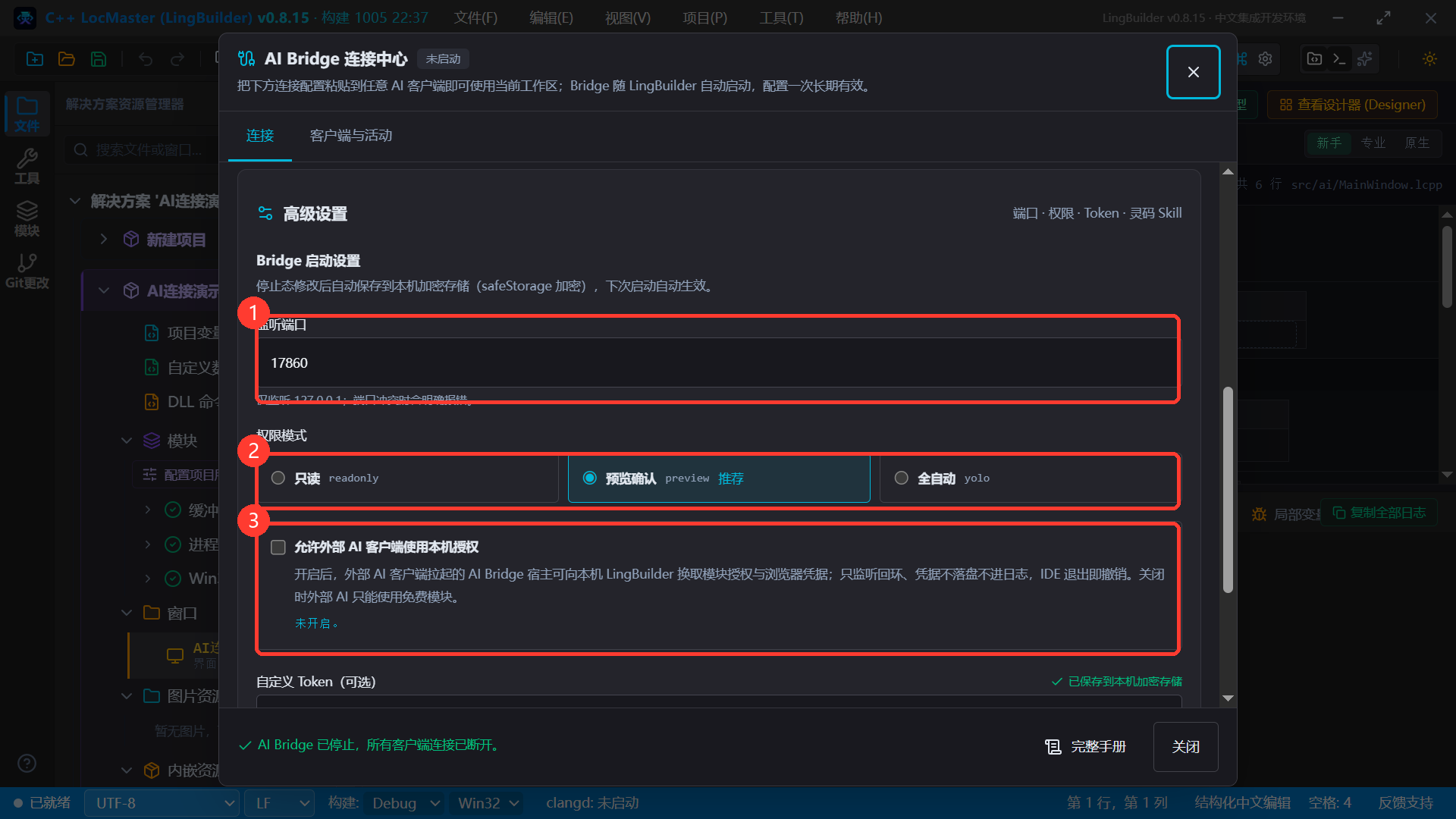Viewport: 1456px width, 819px height.
Task: Open the 模块 sidebar panel
Action: coord(27,218)
